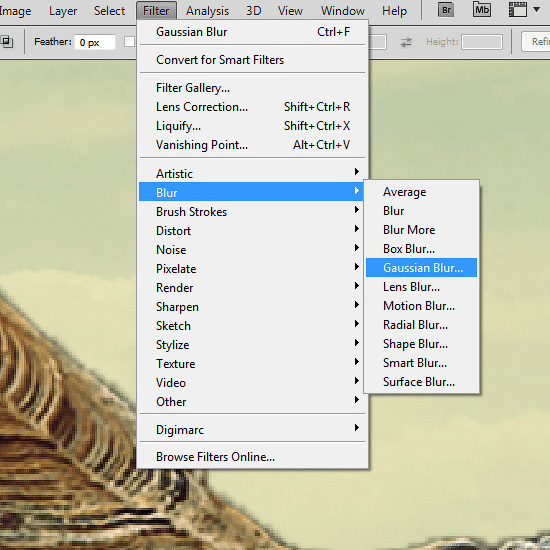The width and height of the screenshot is (550, 550).
Task: Launch Adobe Bridge from the Br icon
Action: [446, 10]
